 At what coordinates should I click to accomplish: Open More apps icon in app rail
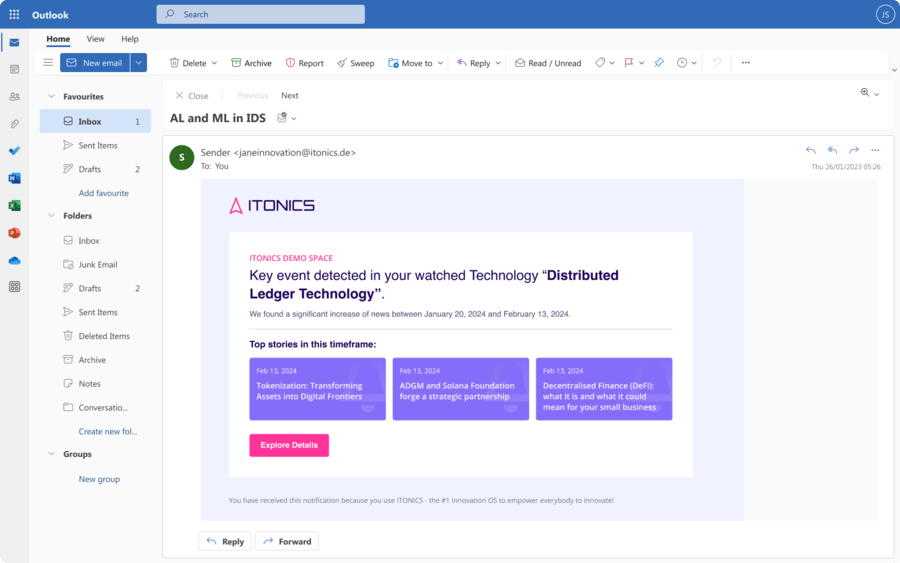tap(14, 286)
